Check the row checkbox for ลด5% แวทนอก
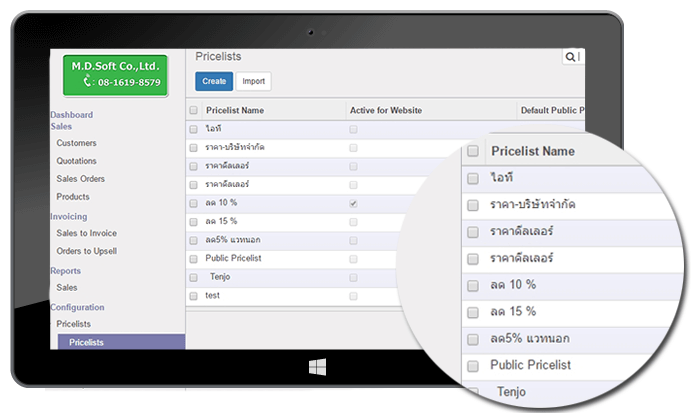The width and height of the screenshot is (692, 413). click(x=193, y=240)
